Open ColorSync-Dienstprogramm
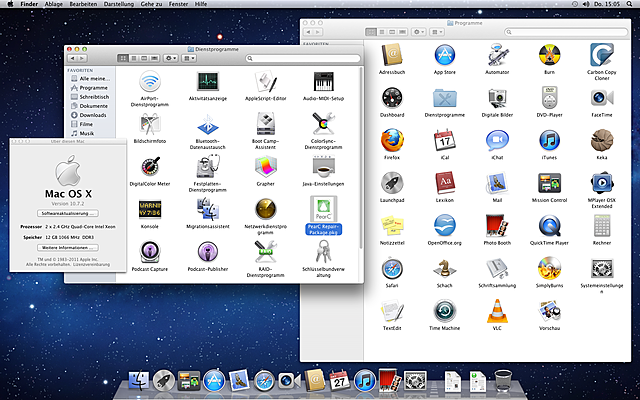The width and height of the screenshot is (640, 400). click(323, 124)
